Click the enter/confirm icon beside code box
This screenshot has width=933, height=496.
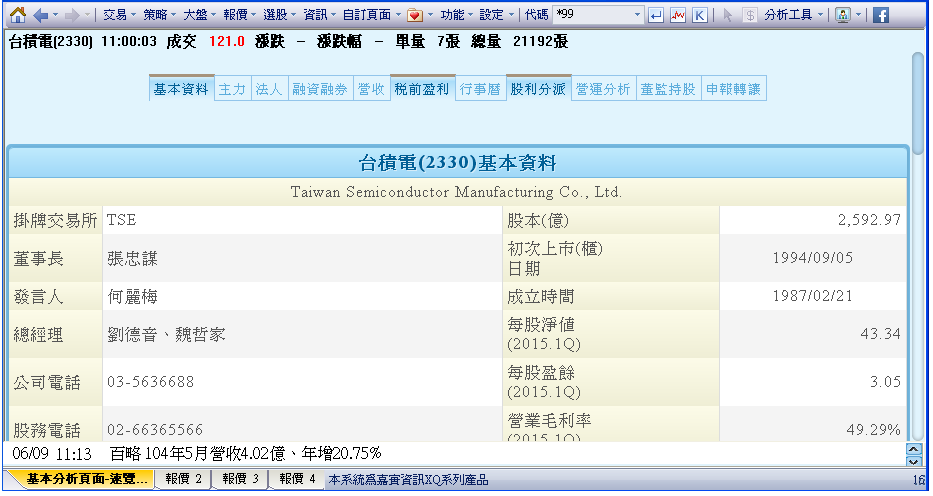pyautogui.click(x=656, y=15)
